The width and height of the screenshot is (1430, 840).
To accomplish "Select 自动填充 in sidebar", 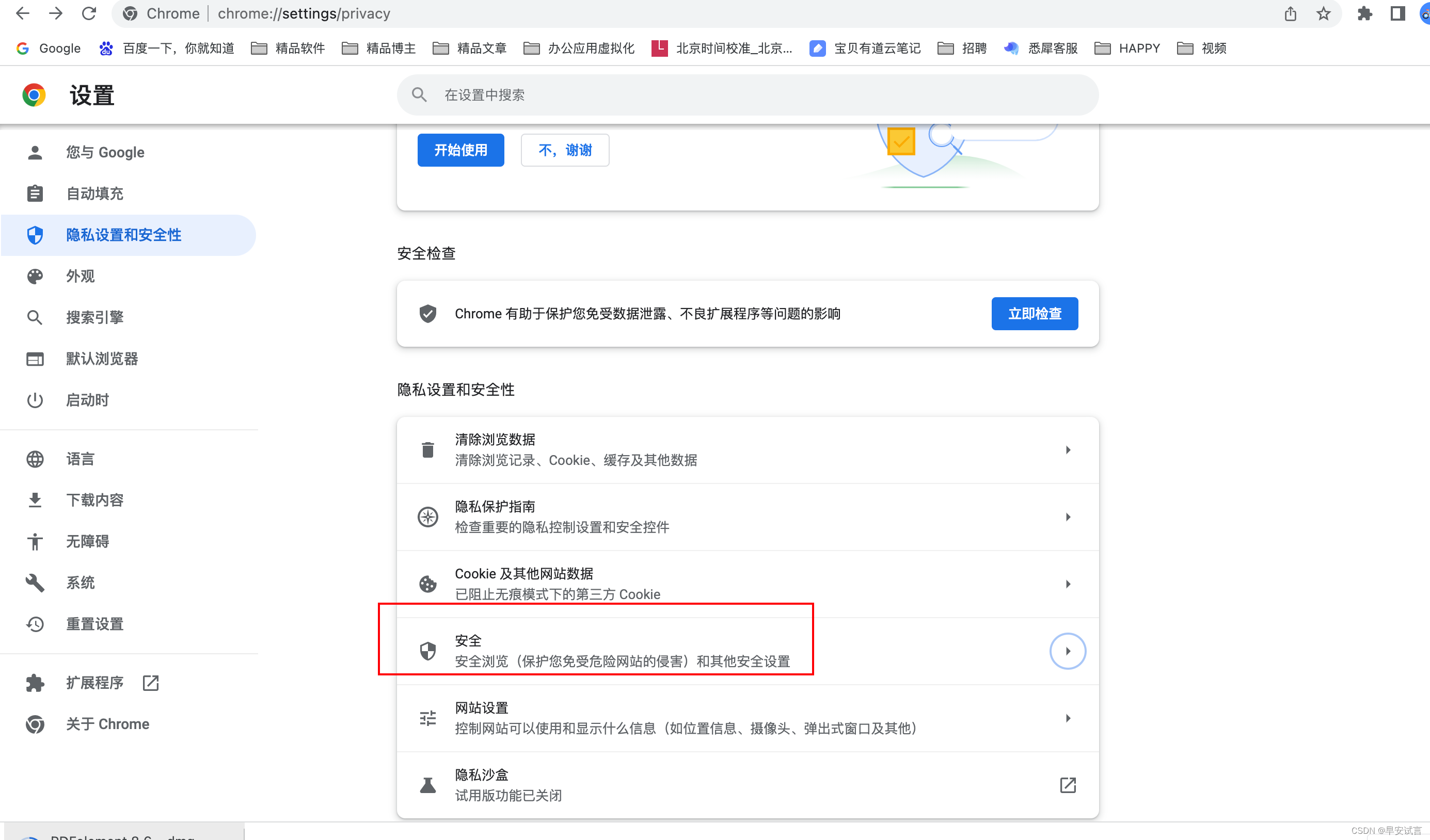I will point(94,193).
